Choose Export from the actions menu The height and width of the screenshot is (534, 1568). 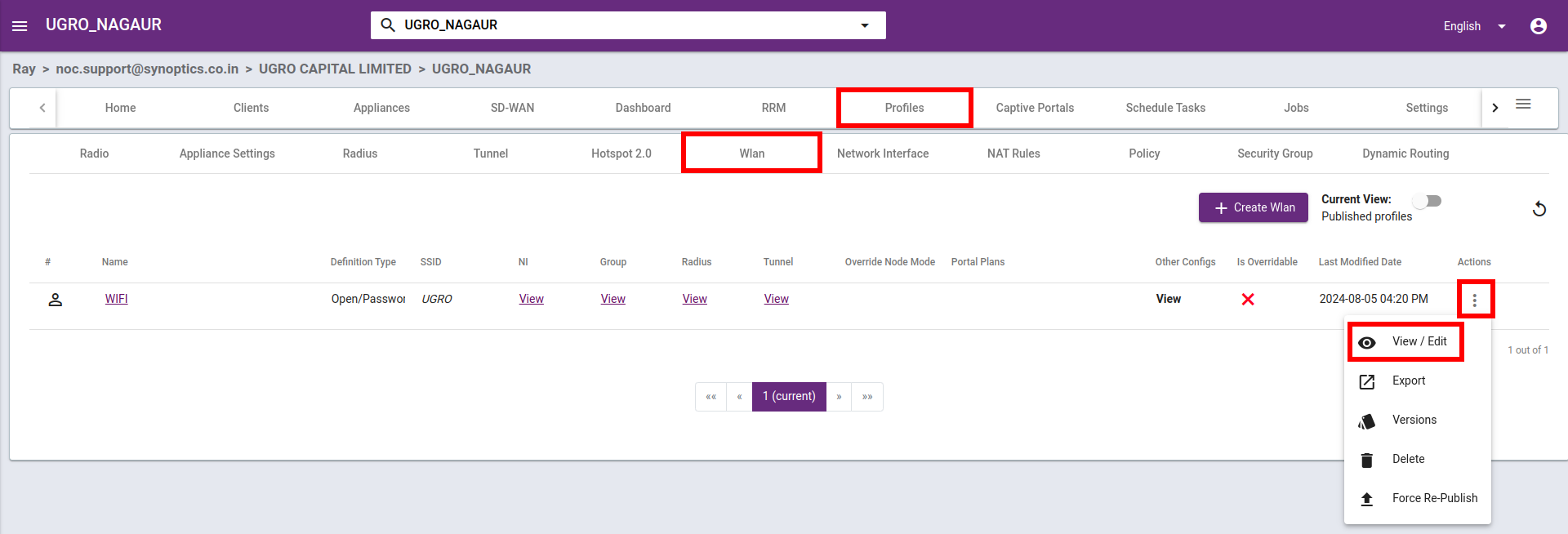click(x=1418, y=380)
